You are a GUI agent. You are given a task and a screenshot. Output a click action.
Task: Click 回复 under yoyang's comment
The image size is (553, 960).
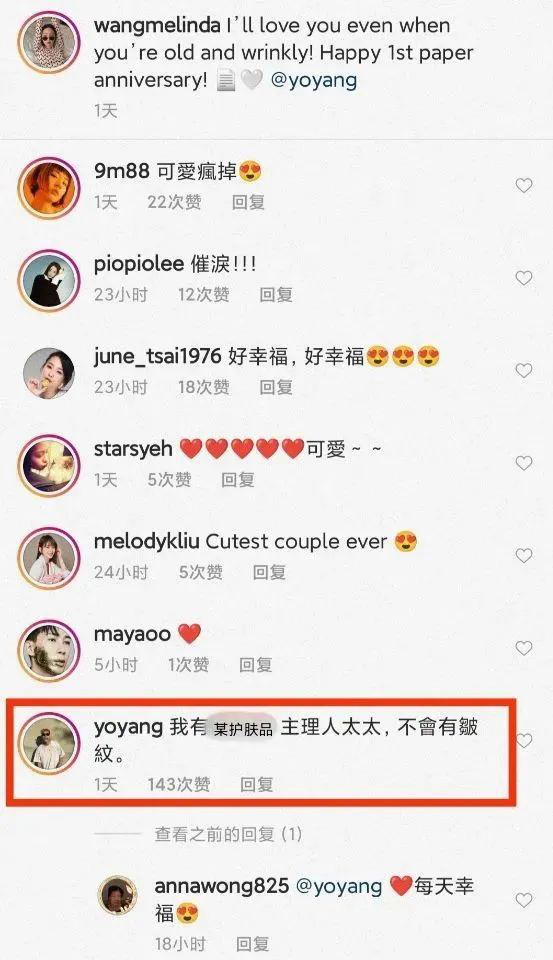coord(256,784)
